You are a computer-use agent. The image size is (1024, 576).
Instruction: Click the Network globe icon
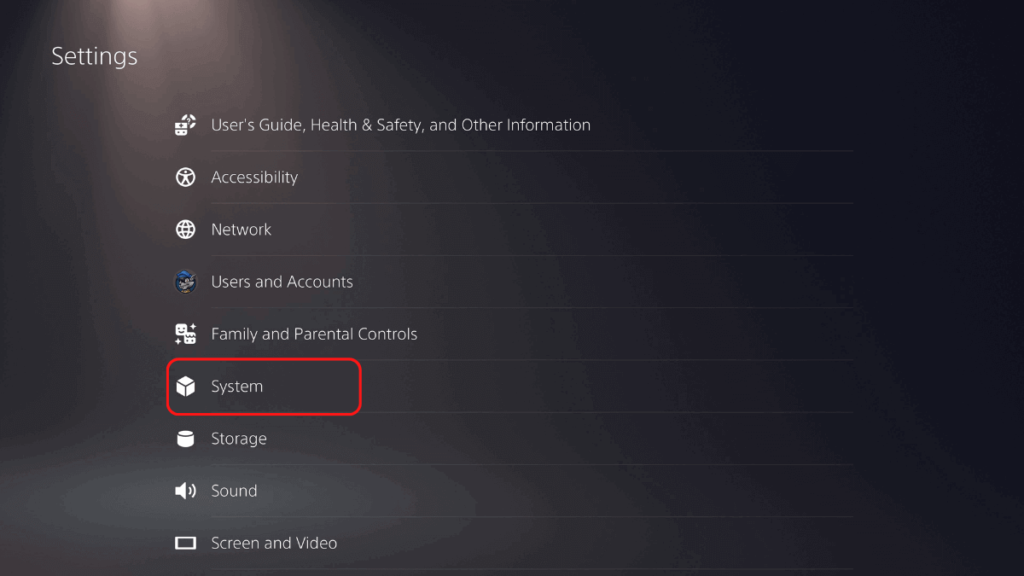(x=185, y=229)
